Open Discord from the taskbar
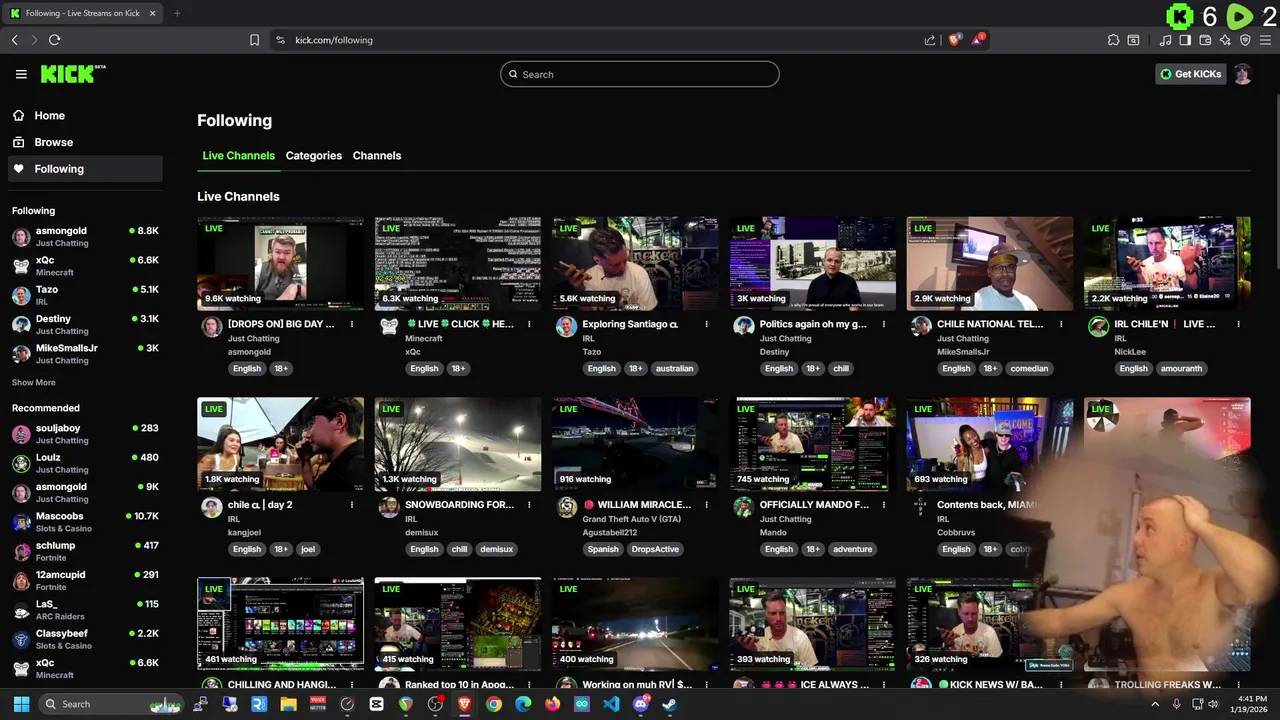 tap(640, 704)
